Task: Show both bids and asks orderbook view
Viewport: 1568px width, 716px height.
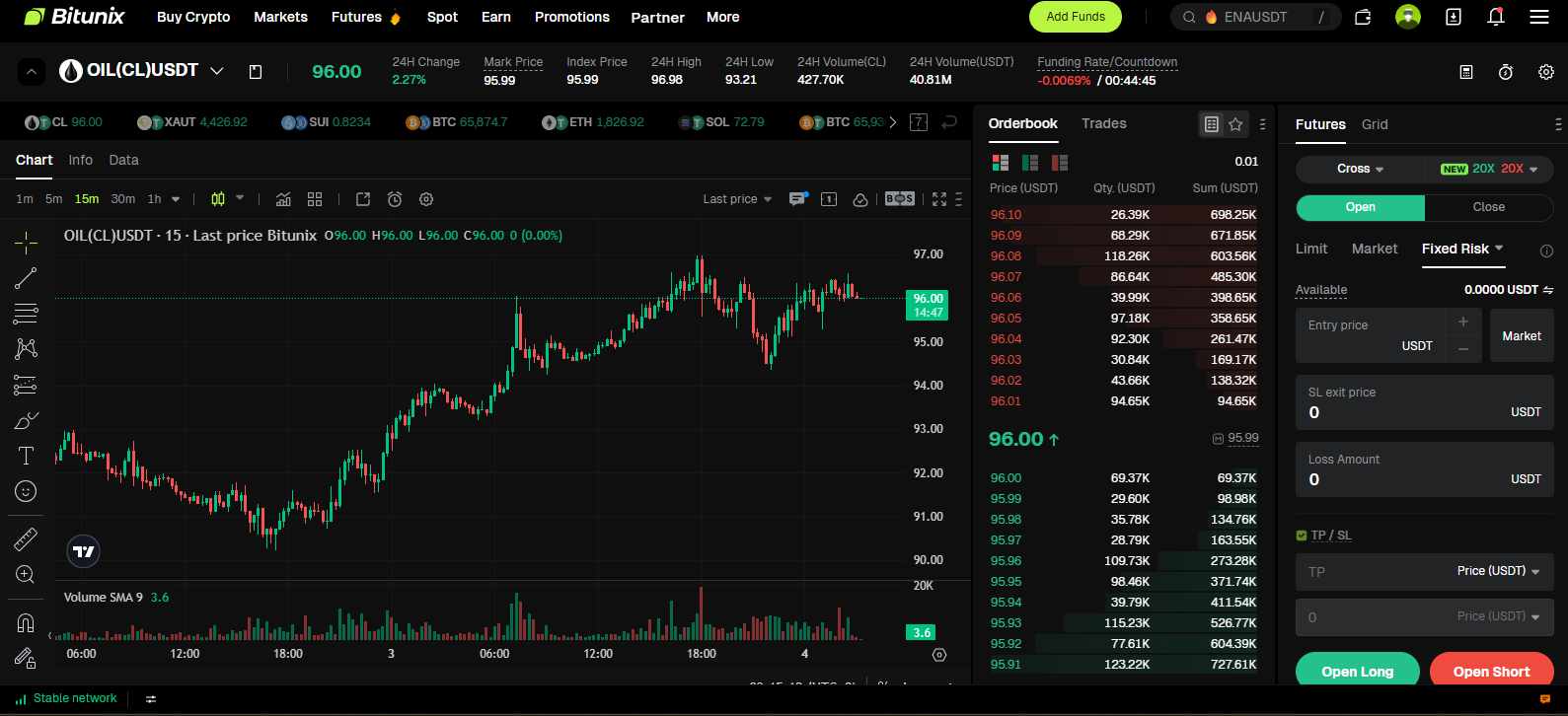Action: point(1000,162)
